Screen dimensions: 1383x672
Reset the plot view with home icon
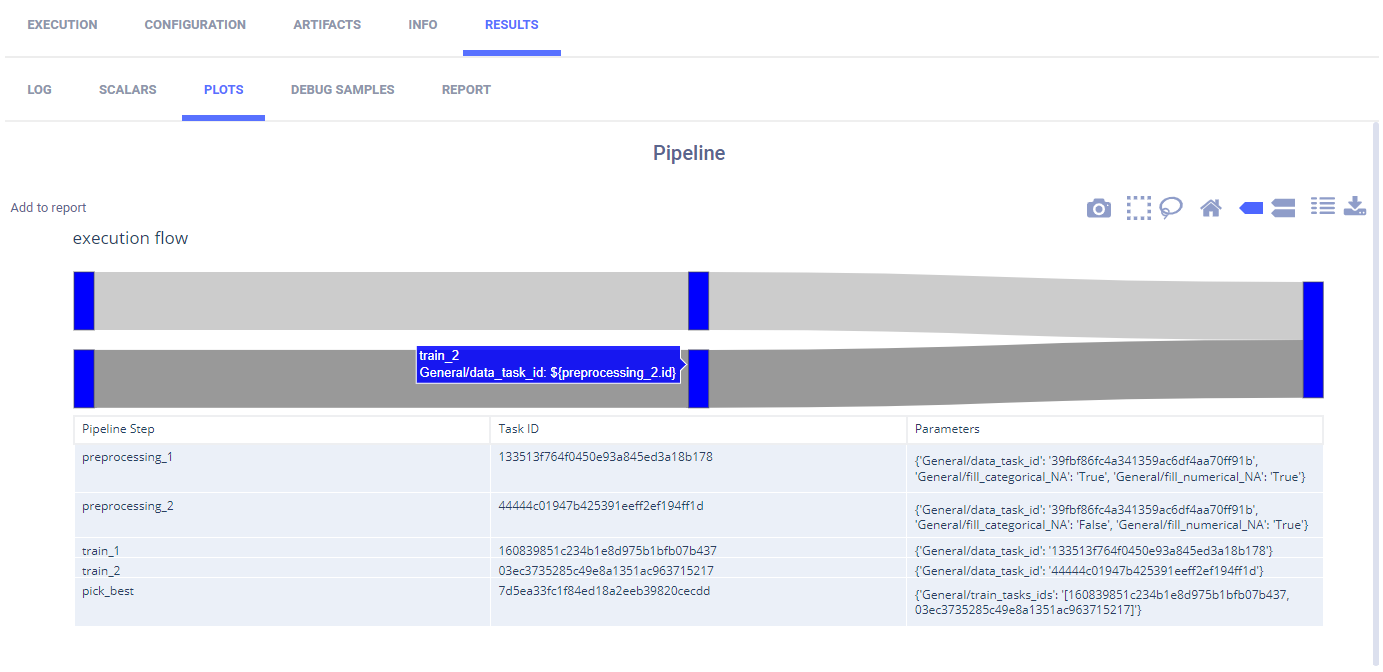coord(1211,208)
